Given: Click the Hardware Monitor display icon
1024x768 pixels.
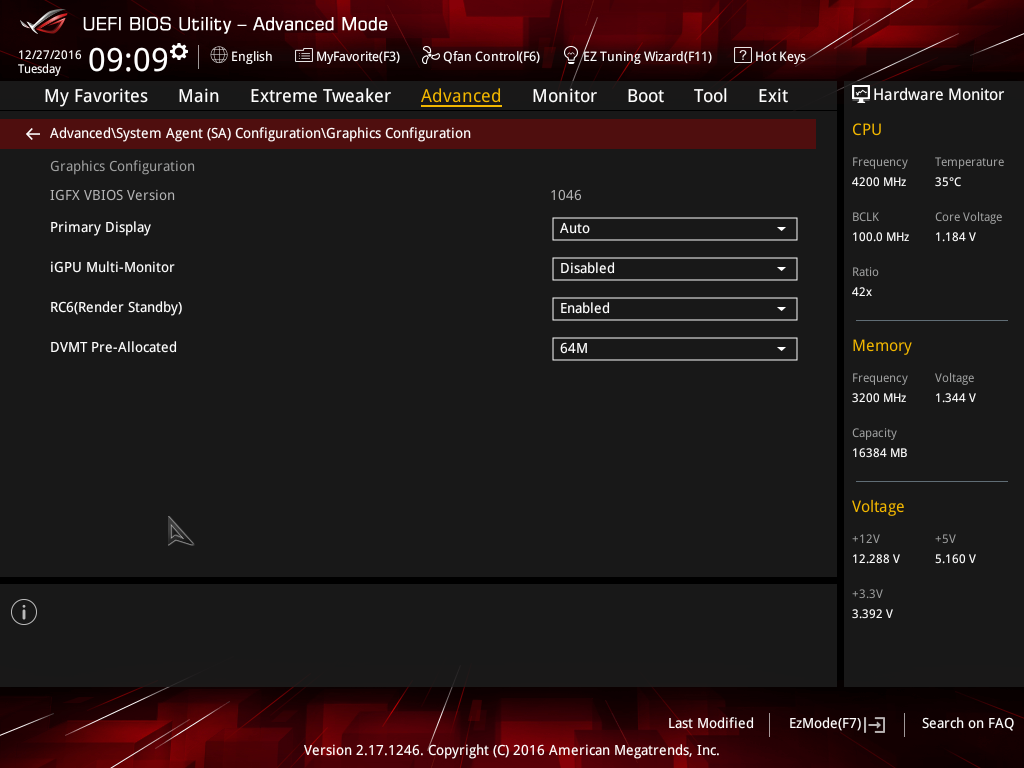Looking at the screenshot, I should [861, 94].
